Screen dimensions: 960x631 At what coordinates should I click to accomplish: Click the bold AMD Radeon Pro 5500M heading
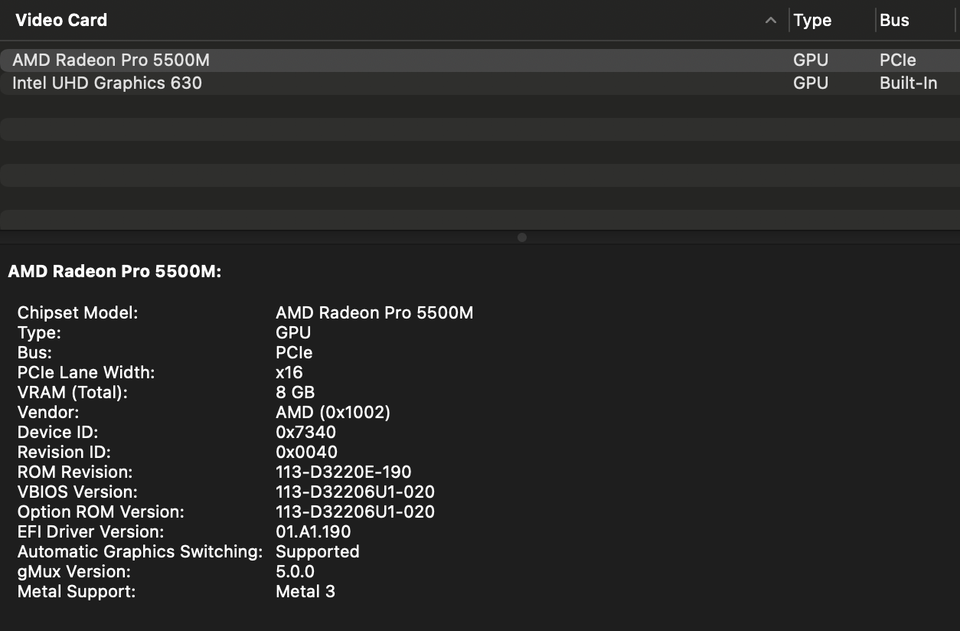114,271
